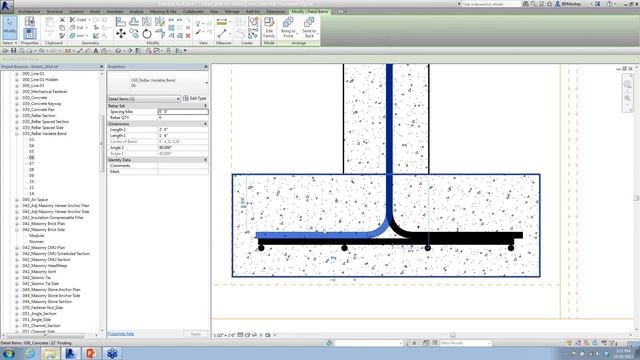640x360 pixels.
Task: Send selected item to back
Action: click(309, 27)
